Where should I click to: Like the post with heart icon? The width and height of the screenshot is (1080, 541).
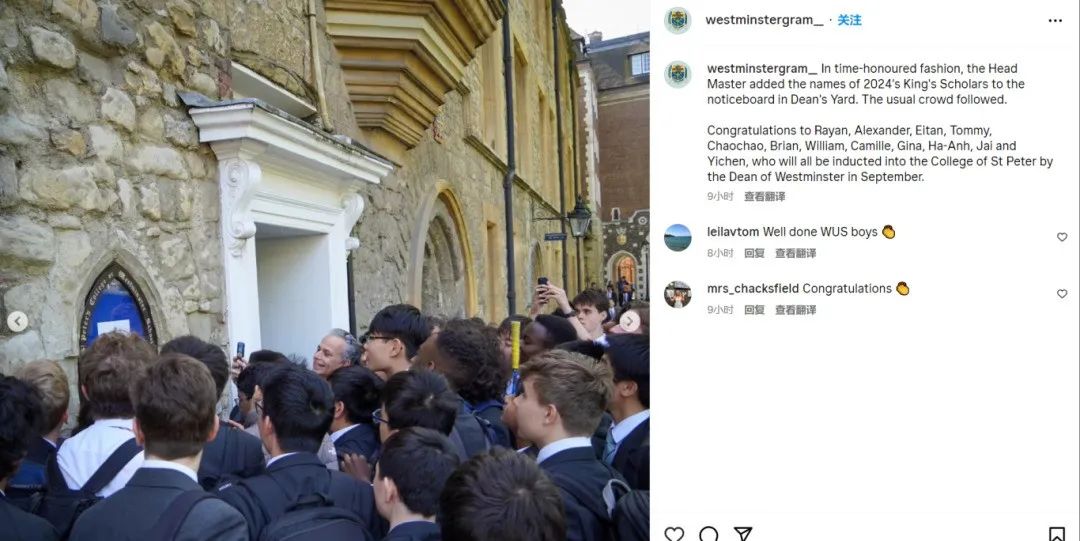pyautogui.click(x=674, y=534)
